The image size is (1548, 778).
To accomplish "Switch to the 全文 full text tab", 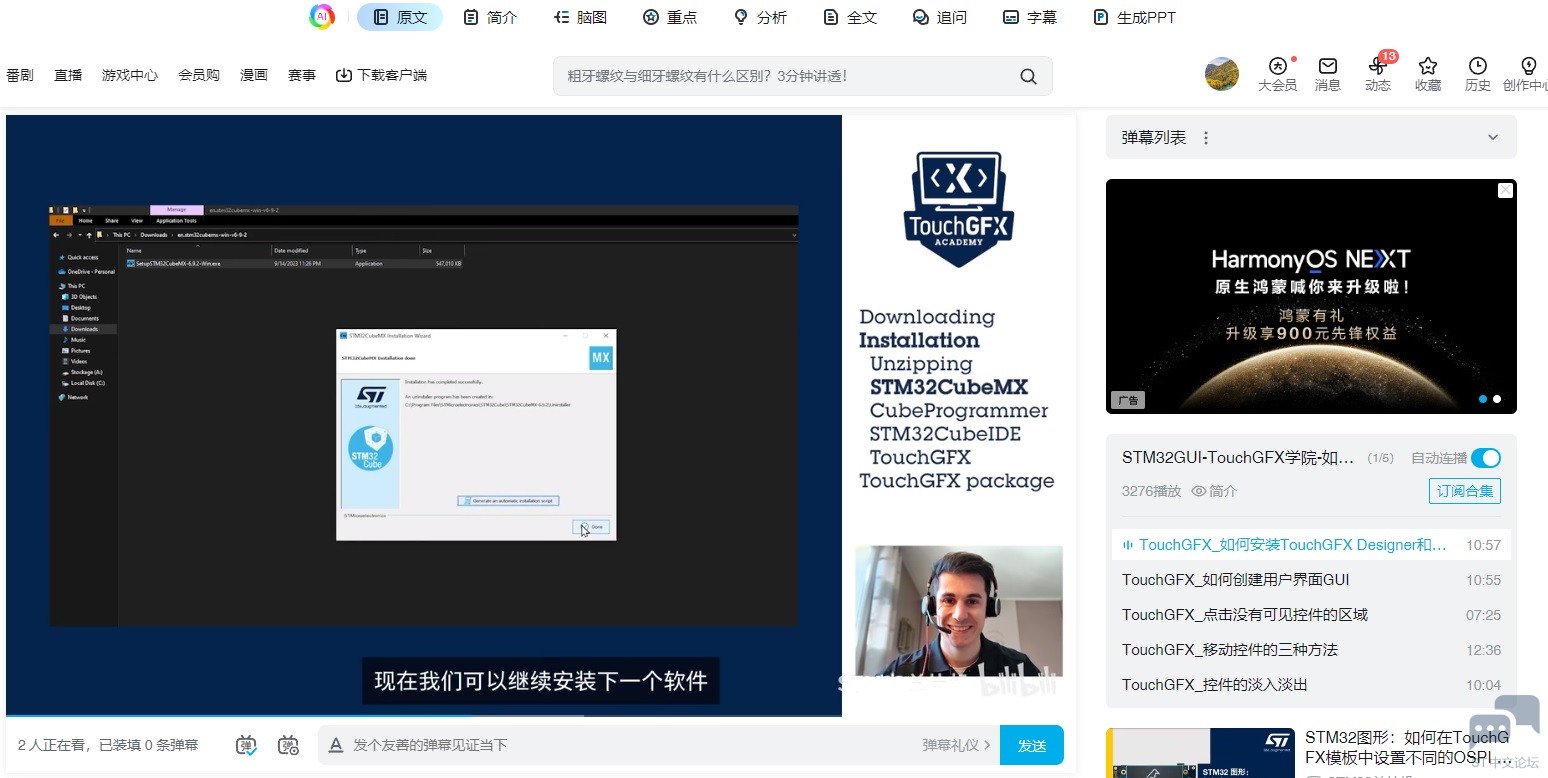I will [850, 17].
